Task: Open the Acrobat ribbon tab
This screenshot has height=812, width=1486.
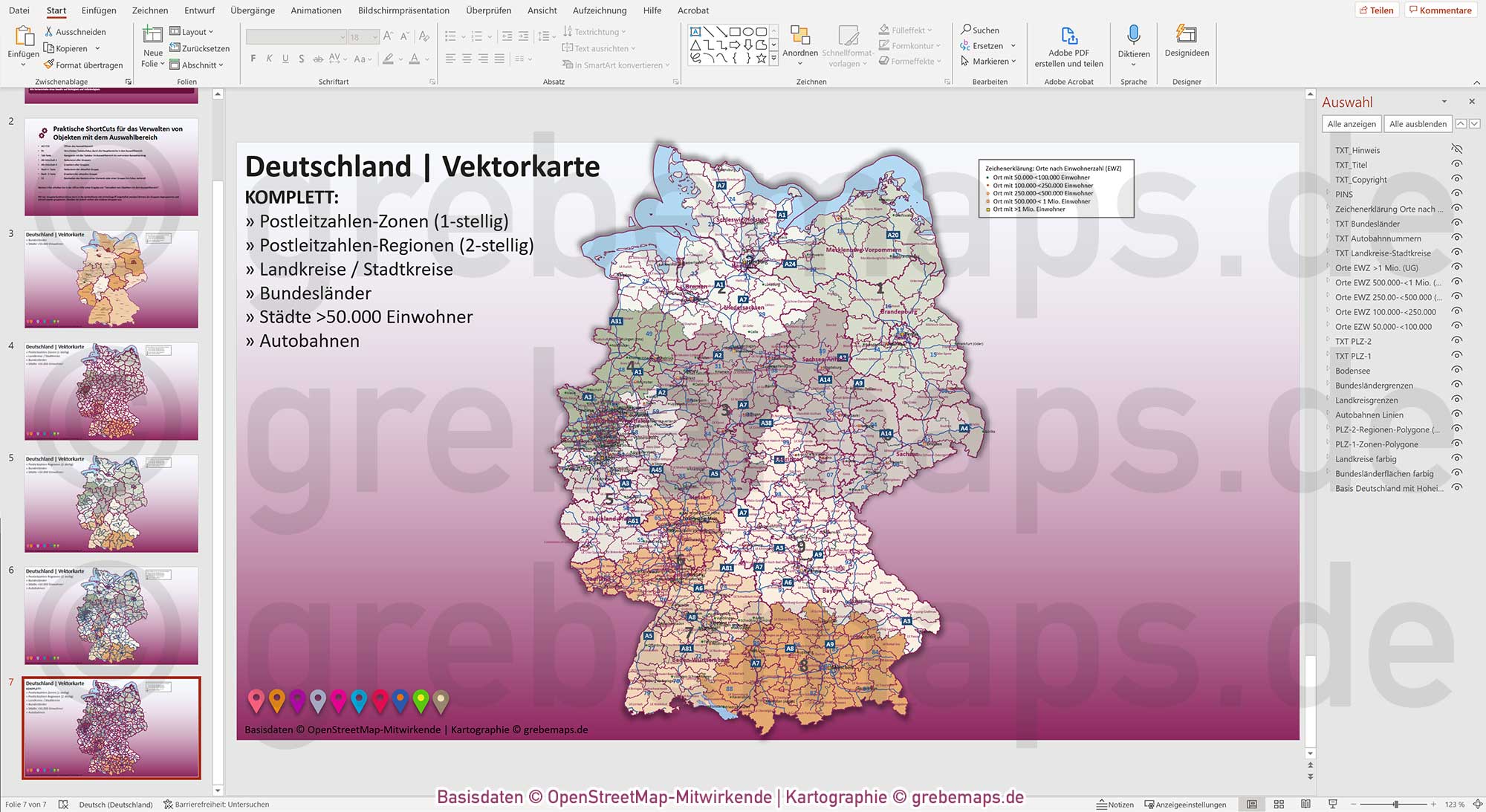Action: 693,10
